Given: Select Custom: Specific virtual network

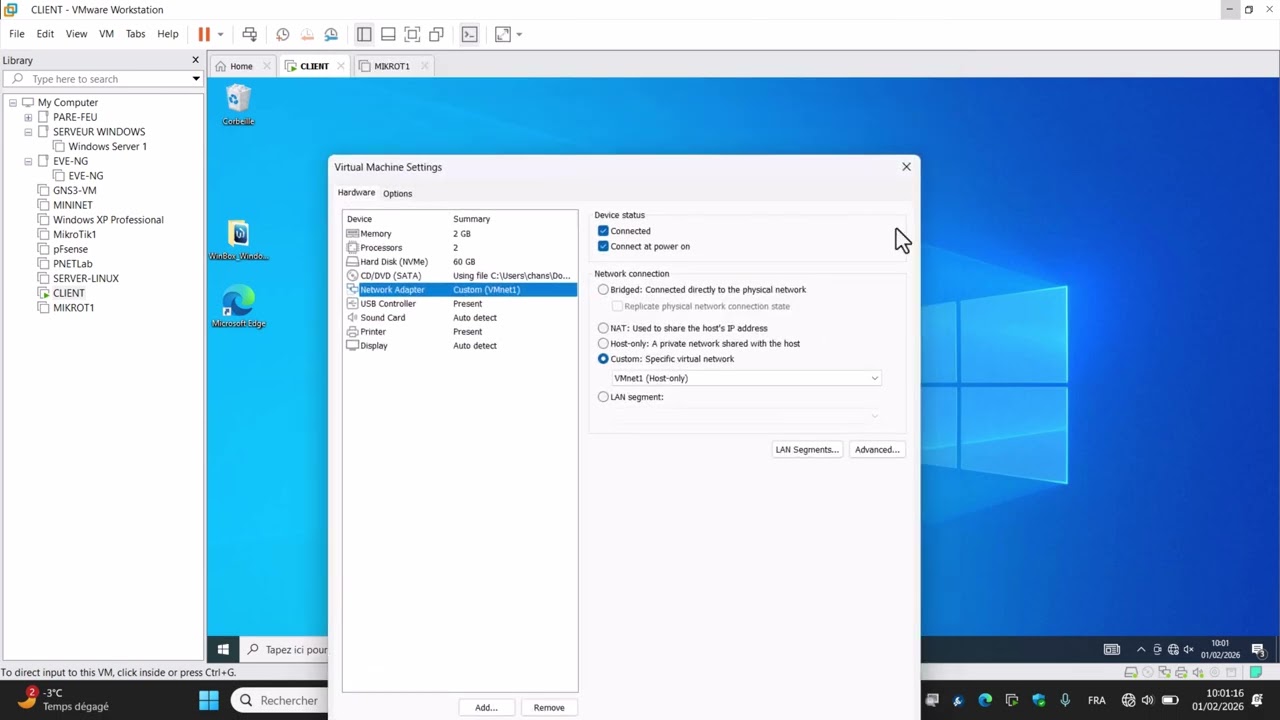Looking at the screenshot, I should [603, 359].
